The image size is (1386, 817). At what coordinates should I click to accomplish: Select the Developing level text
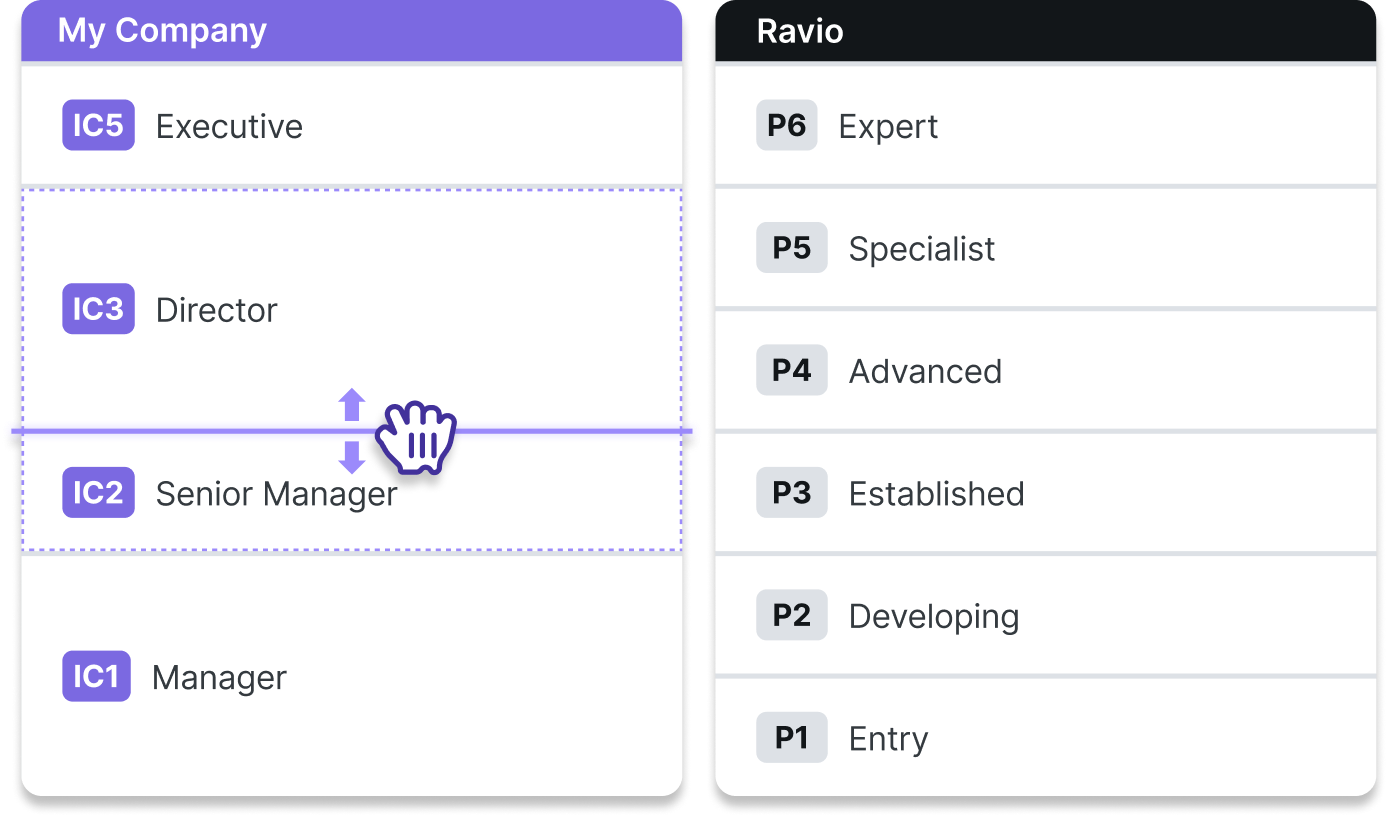934,617
